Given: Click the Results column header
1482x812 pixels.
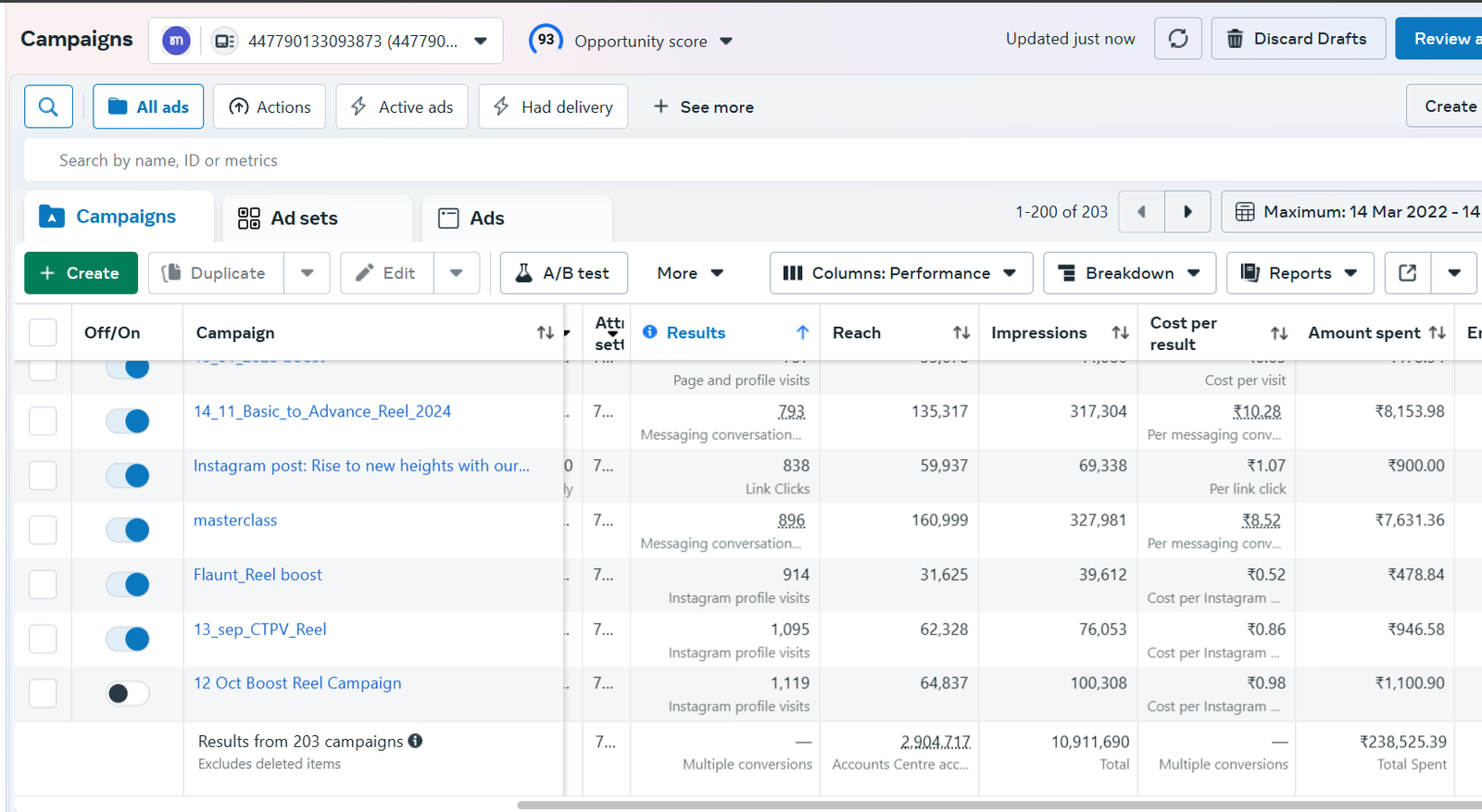Looking at the screenshot, I should pyautogui.click(x=696, y=332).
